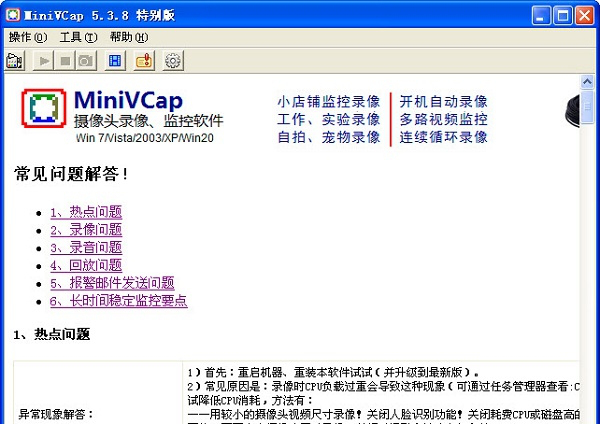The image size is (600, 440).
Task: Click the heading 常见问题解答！
Action: (x=71, y=174)
